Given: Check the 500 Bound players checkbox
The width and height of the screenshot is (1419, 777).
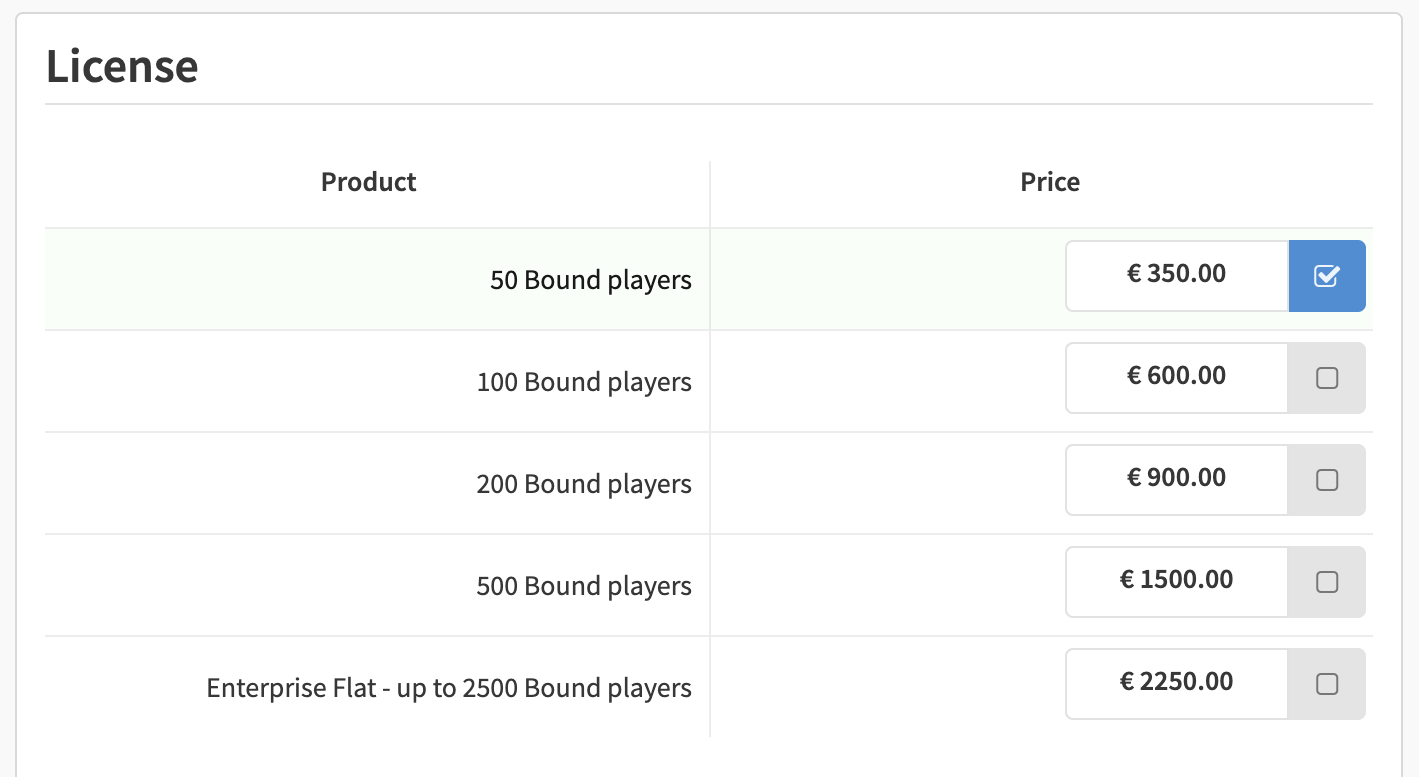Looking at the screenshot, I should (x=1326, y=582).
